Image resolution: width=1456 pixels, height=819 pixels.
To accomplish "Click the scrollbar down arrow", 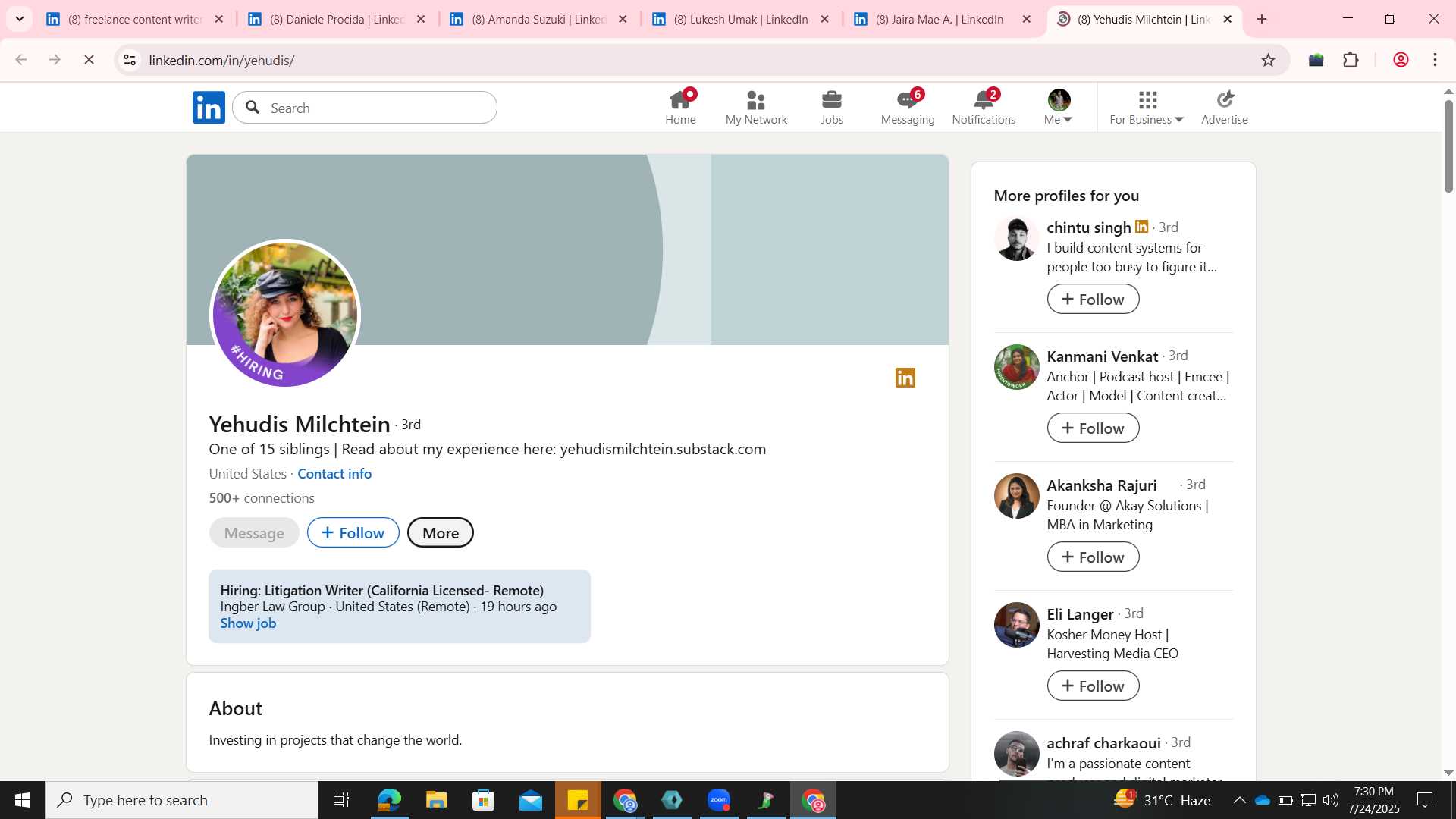I will tap(1448, 773).
